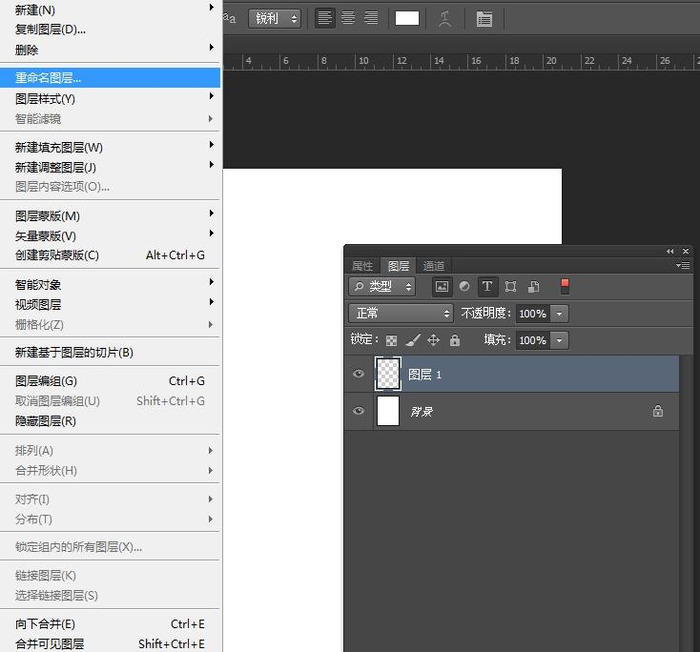Select the 图层 1 thumbnail
This screenshot has width=700, height=652.
pos(388,374)
